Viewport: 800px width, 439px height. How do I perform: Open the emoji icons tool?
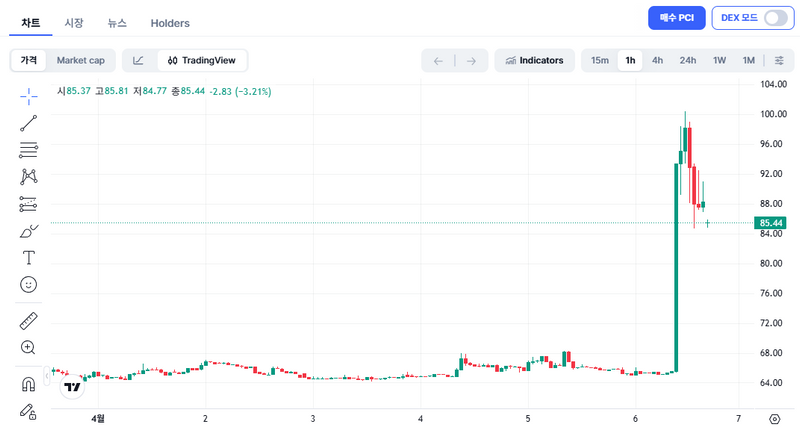[28, 285]
